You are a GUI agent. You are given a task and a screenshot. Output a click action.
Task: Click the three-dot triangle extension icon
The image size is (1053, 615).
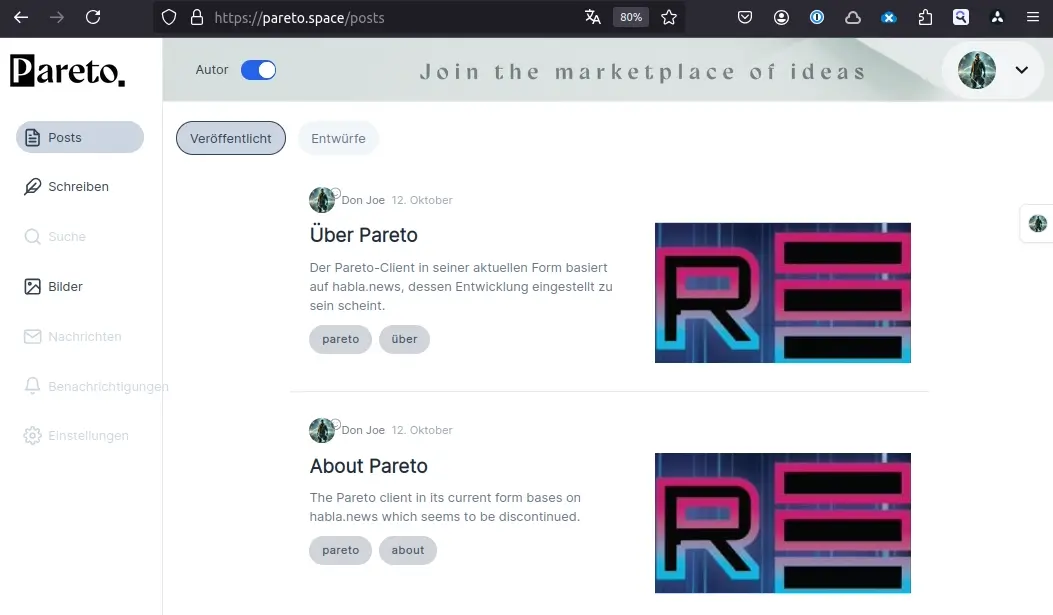(997, 17)
